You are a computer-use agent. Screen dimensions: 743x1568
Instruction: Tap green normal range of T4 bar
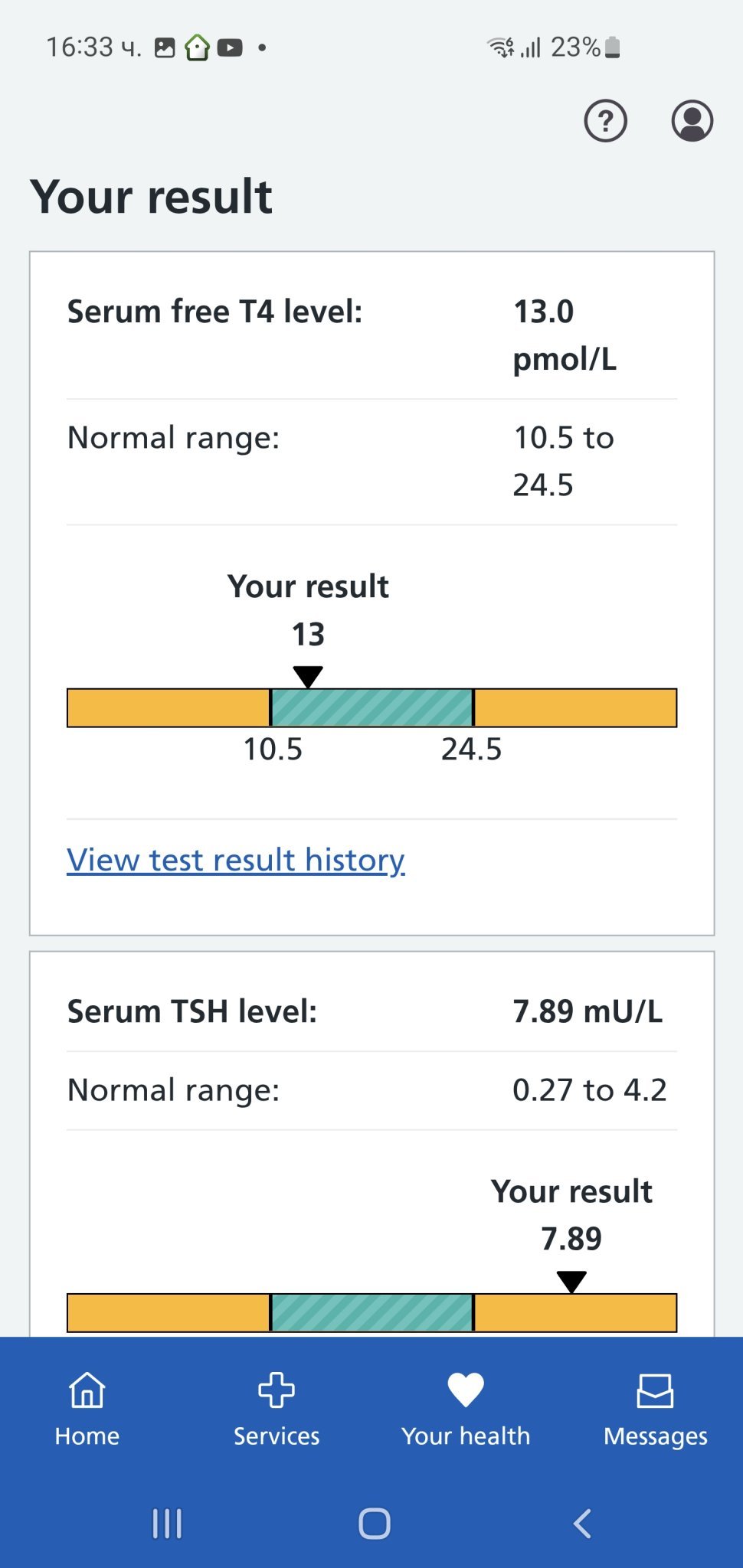coord(372,707)
